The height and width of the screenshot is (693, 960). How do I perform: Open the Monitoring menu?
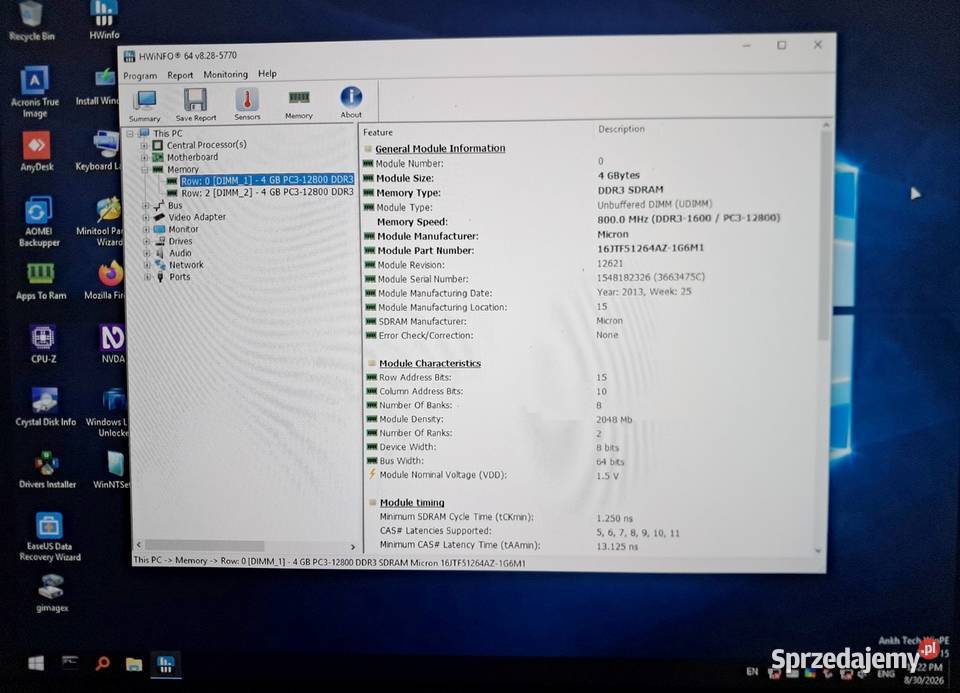pos(226,74)
